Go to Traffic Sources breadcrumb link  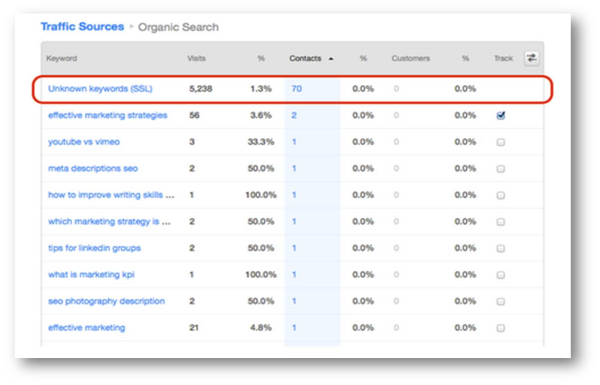(82, 27)
